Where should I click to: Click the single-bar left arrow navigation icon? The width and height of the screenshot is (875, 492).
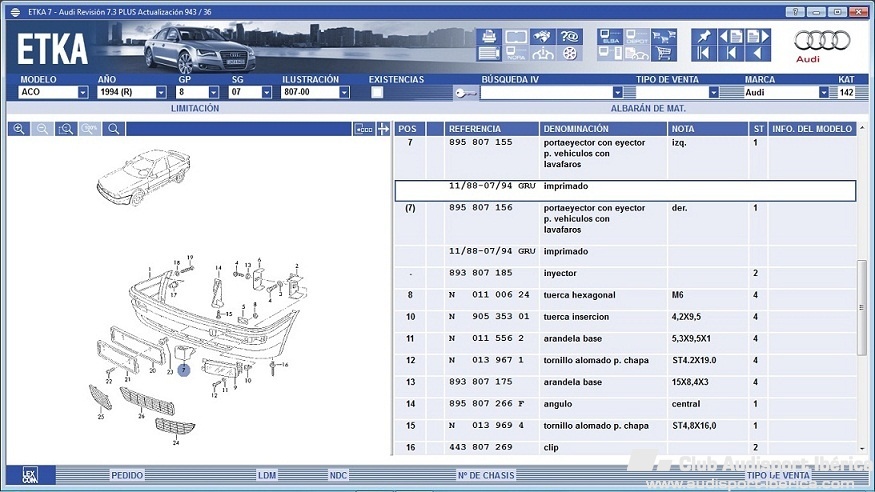(x=730, y=54)
